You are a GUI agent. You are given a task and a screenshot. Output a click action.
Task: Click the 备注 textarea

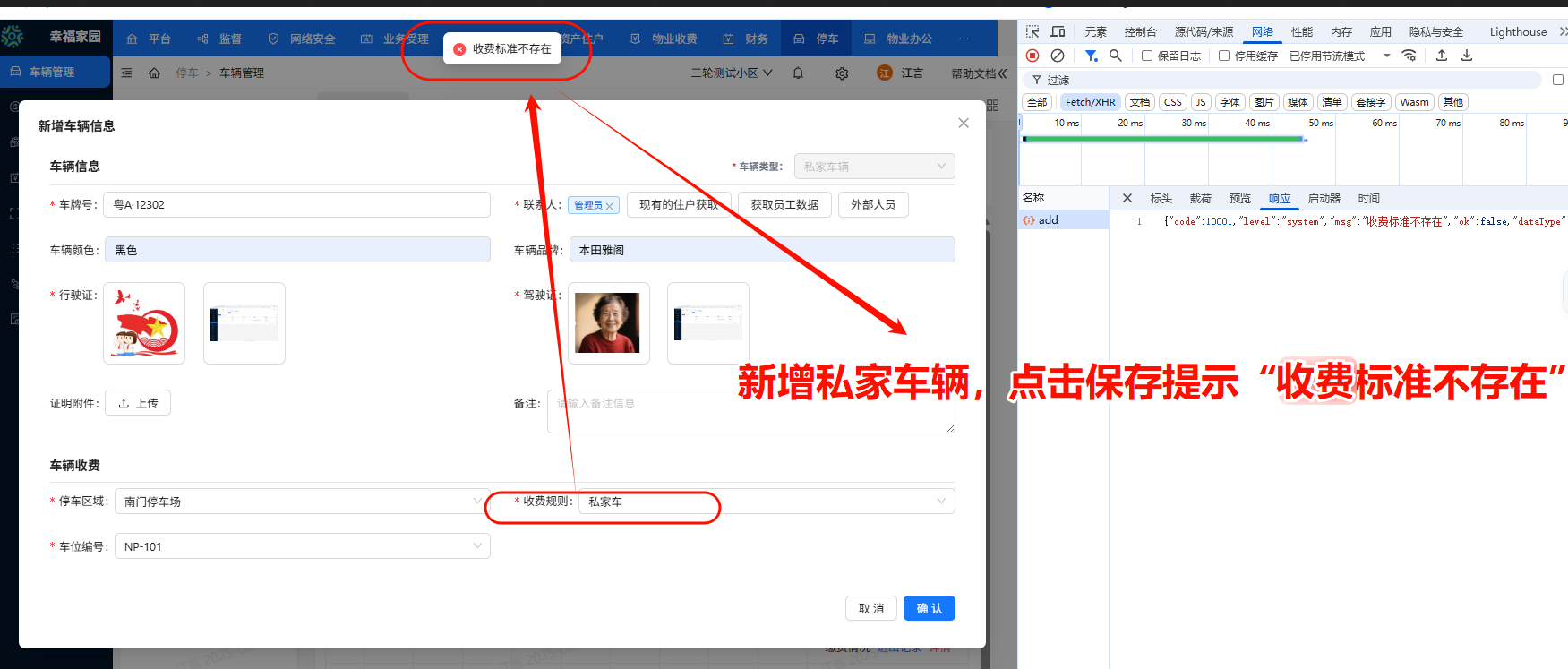click(x=751, y=411)
